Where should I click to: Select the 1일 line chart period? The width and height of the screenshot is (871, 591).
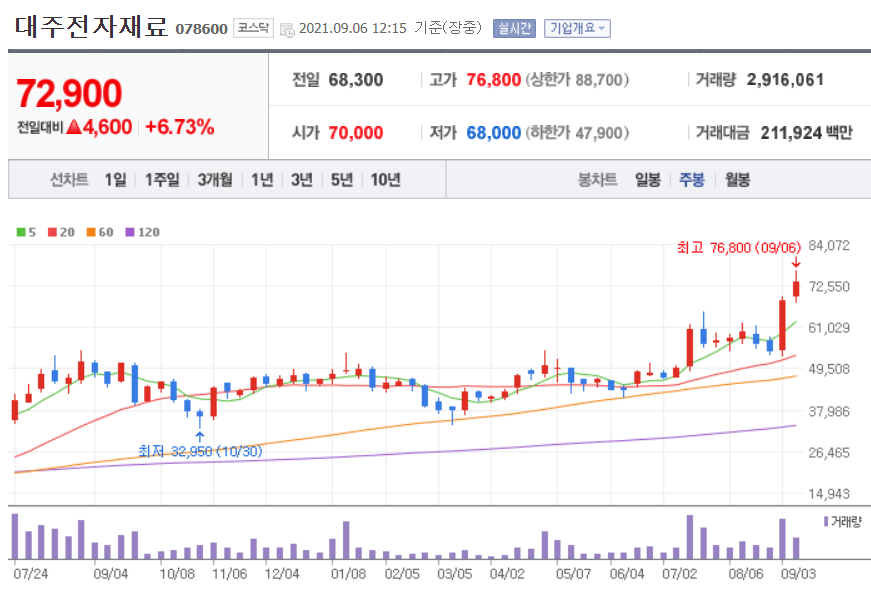[116, 179]
